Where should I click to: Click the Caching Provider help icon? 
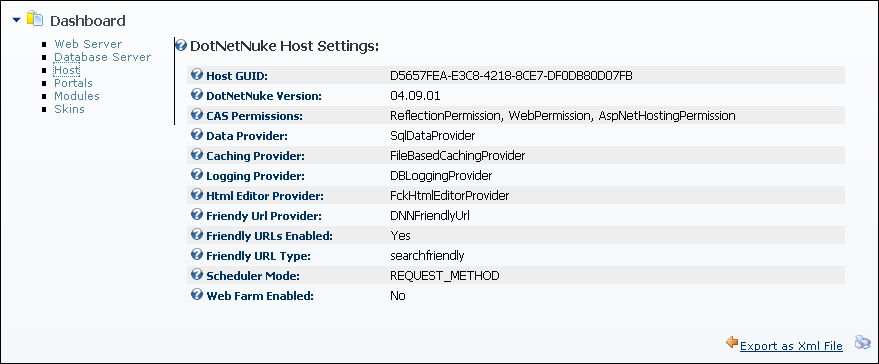point(197,155)
